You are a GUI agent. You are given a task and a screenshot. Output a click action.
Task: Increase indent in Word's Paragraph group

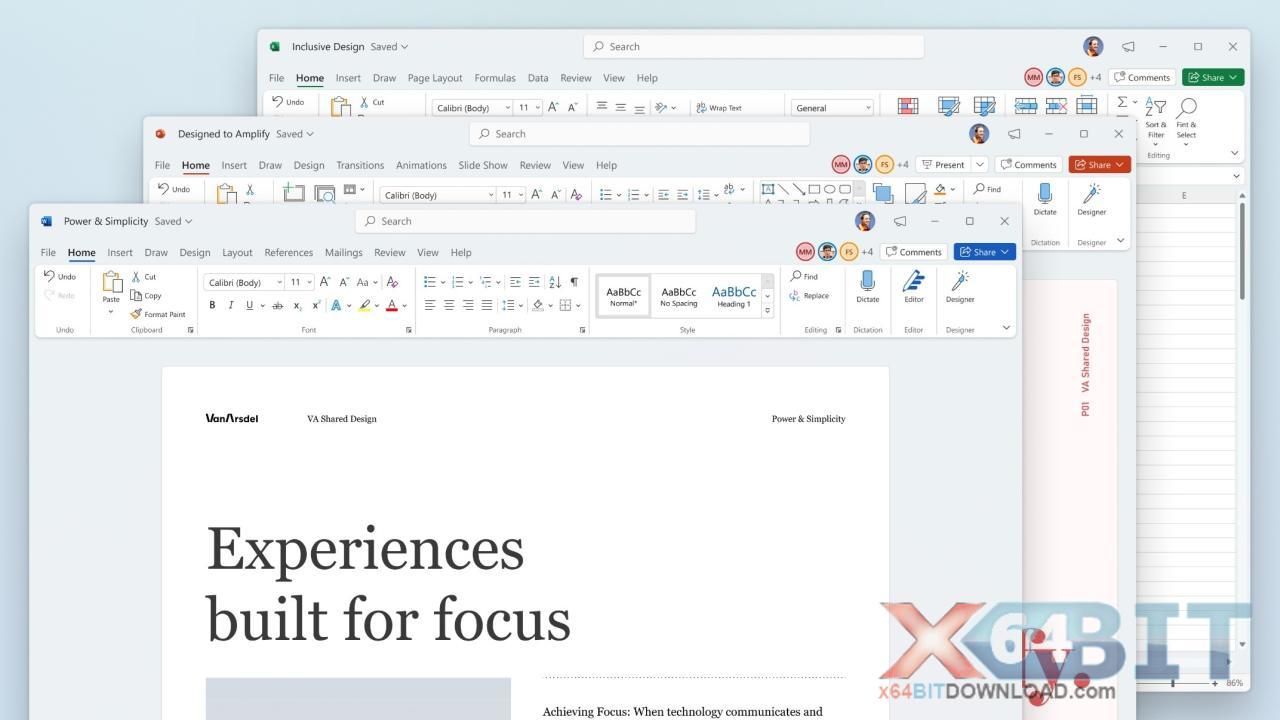534,282
